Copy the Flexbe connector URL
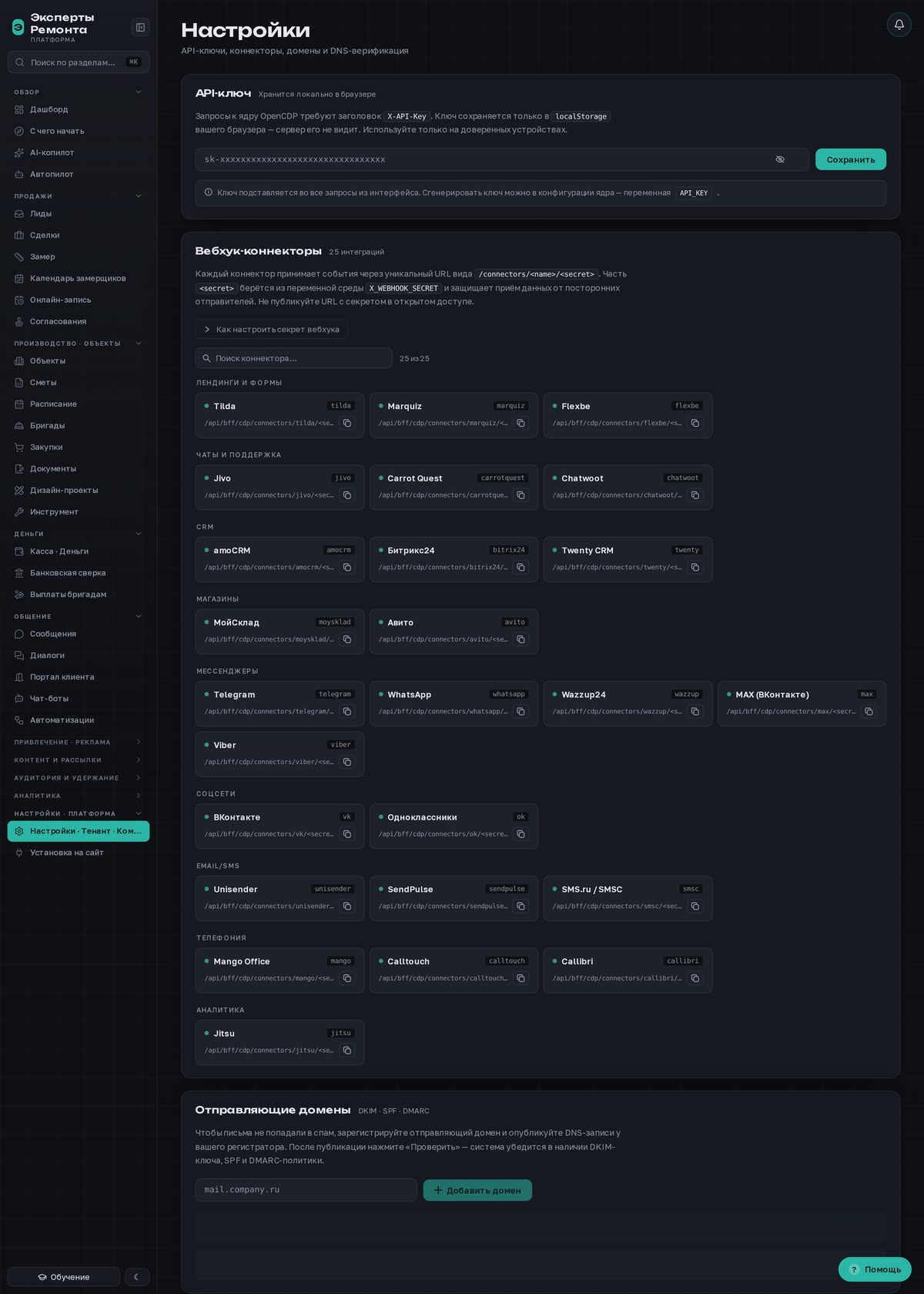924x1294 pixels. click(x=695, y=423)
